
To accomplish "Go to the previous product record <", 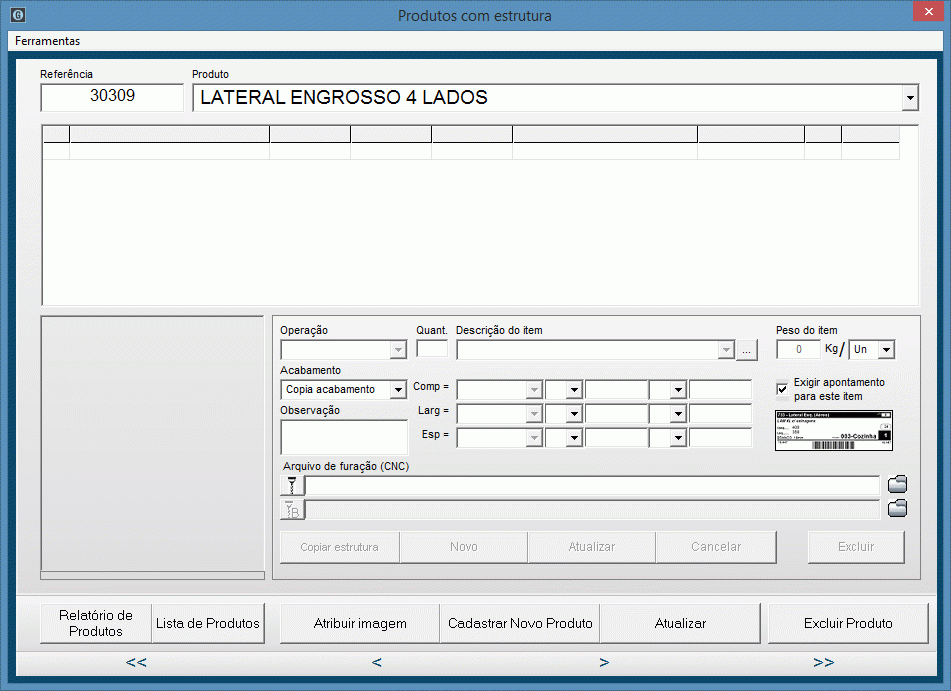I will click(x=377, y=662).
